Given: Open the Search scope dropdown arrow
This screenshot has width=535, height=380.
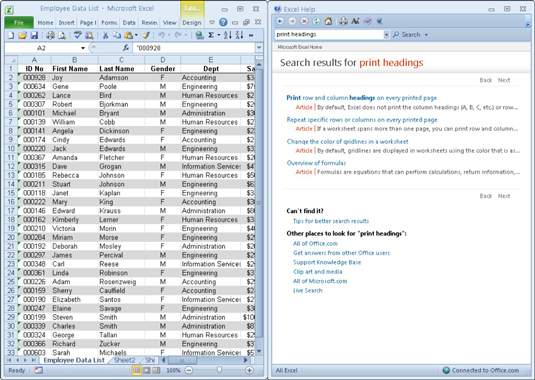Looking at the screenshot, I should pos(426,34).
